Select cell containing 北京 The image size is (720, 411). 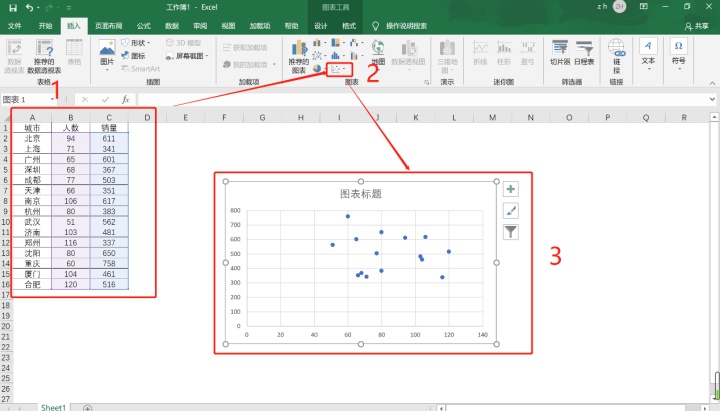pyautogui.click(x=32, y=138)
